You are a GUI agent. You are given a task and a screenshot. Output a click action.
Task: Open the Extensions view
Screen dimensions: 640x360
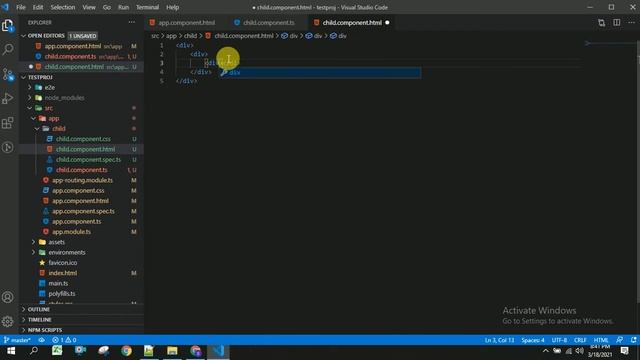8,123
